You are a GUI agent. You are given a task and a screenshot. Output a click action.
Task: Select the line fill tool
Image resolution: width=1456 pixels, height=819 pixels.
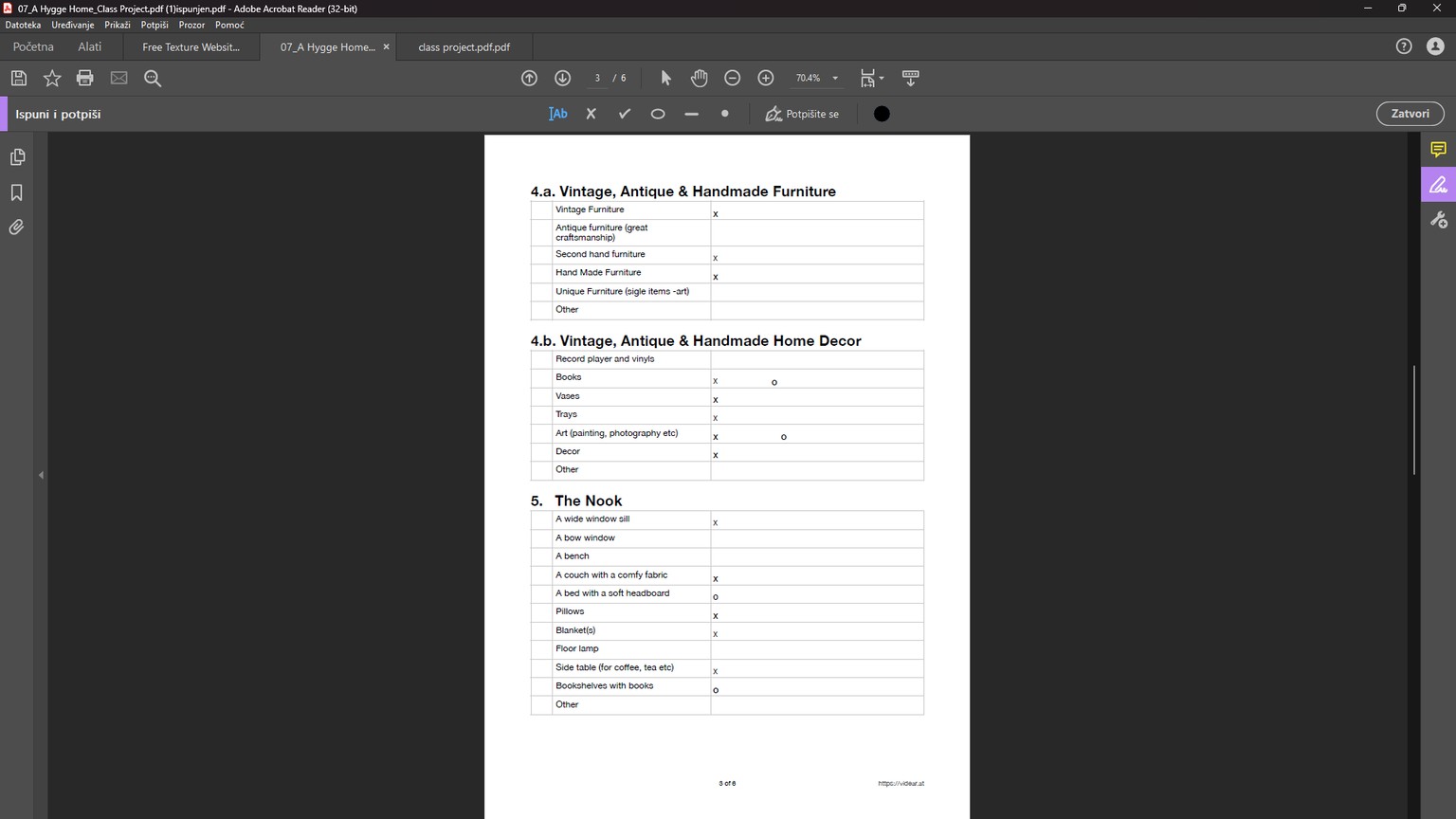[x=691, y=114]
